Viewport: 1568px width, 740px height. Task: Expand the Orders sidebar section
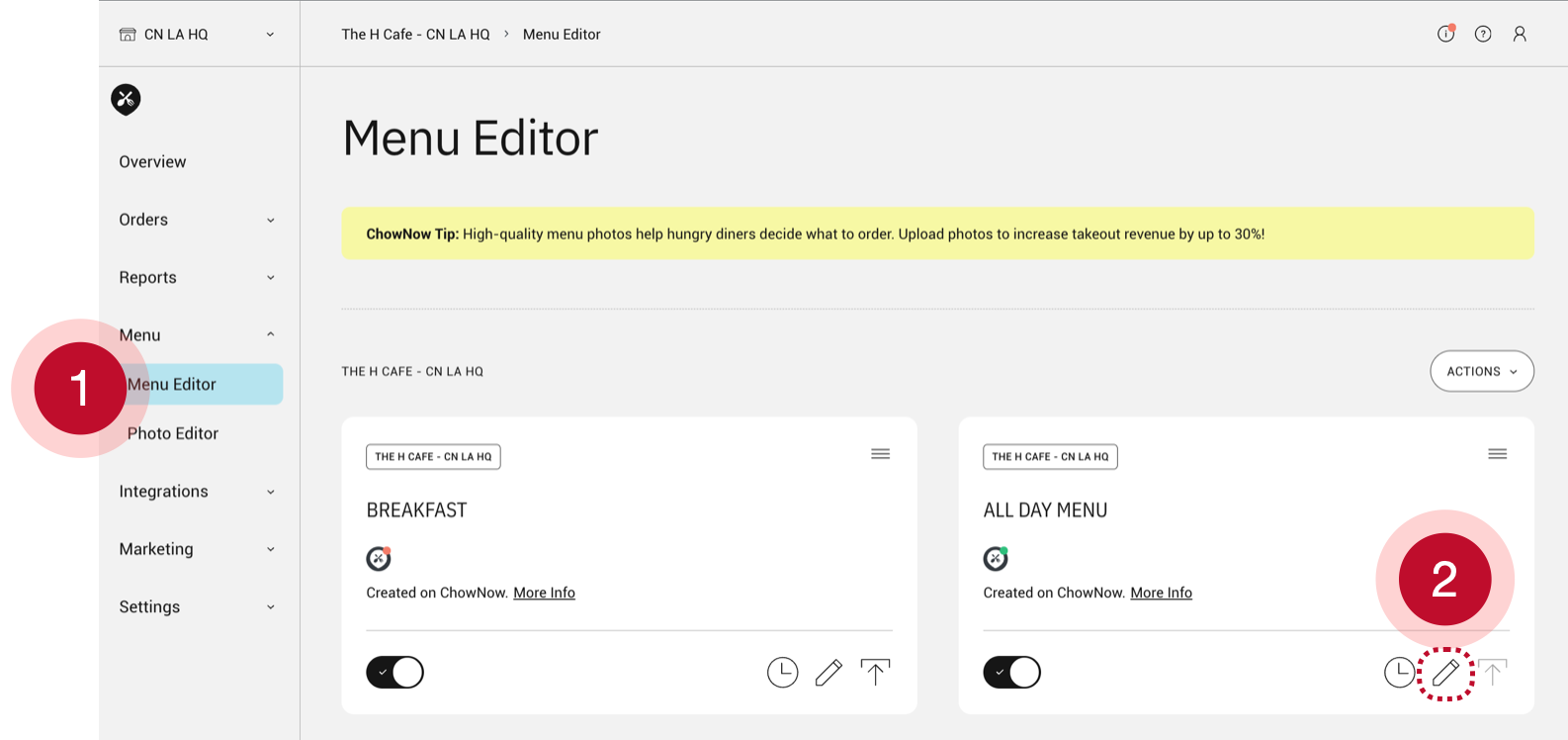tap(198, 220)
